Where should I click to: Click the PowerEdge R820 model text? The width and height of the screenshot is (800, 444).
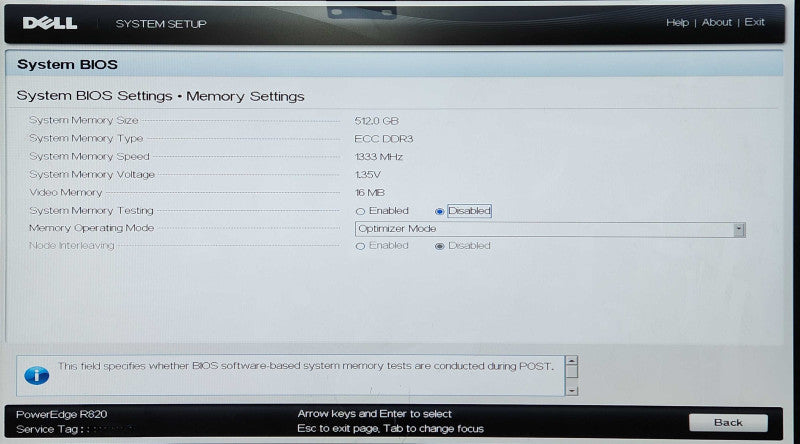coord(61,414)
